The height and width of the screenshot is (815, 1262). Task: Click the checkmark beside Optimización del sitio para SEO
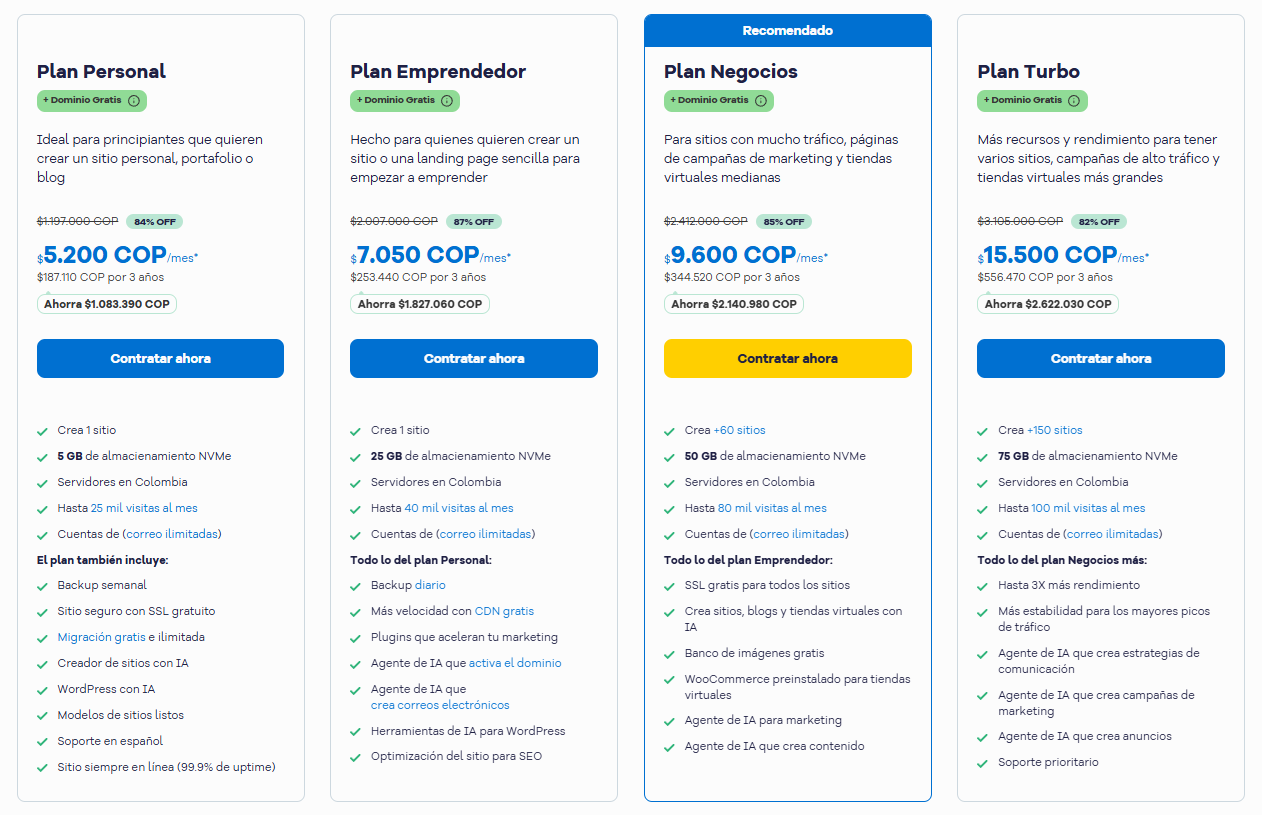(355, 758)
